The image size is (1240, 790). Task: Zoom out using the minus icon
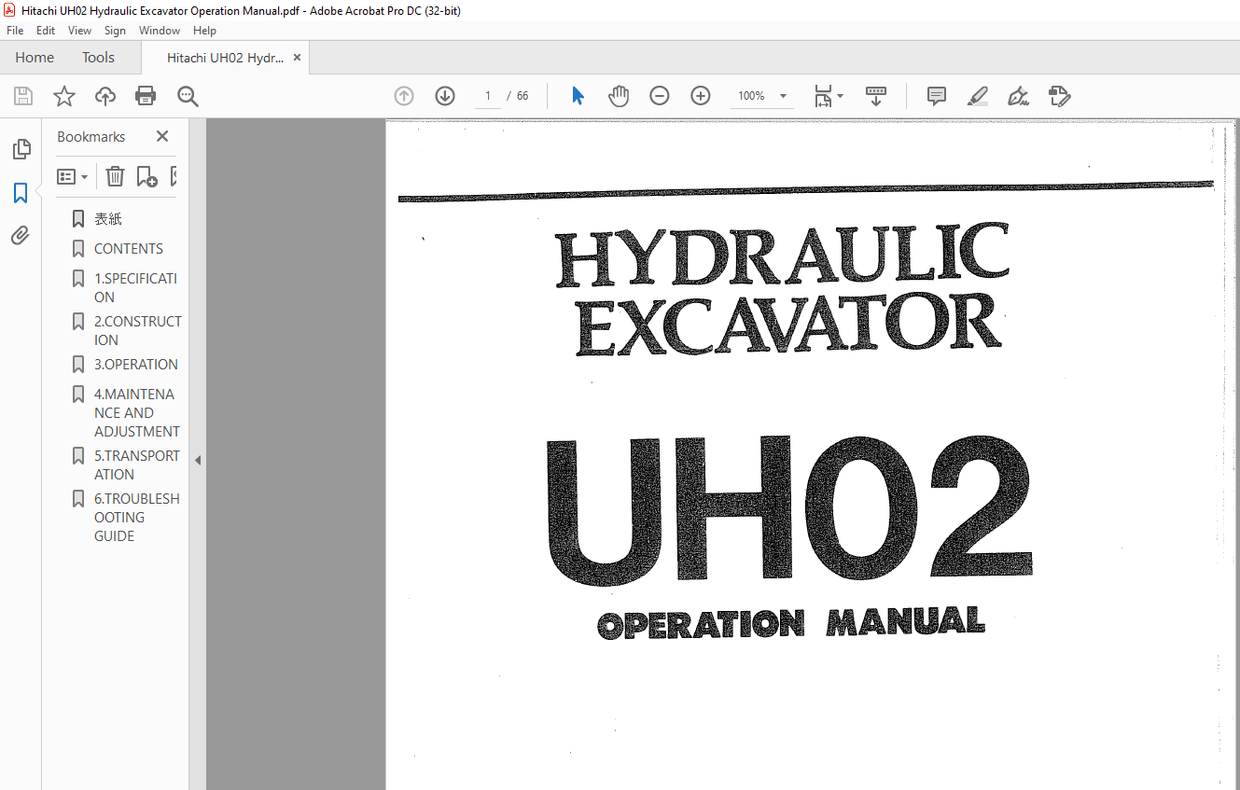pyautogui.click(x=659, y=95)
